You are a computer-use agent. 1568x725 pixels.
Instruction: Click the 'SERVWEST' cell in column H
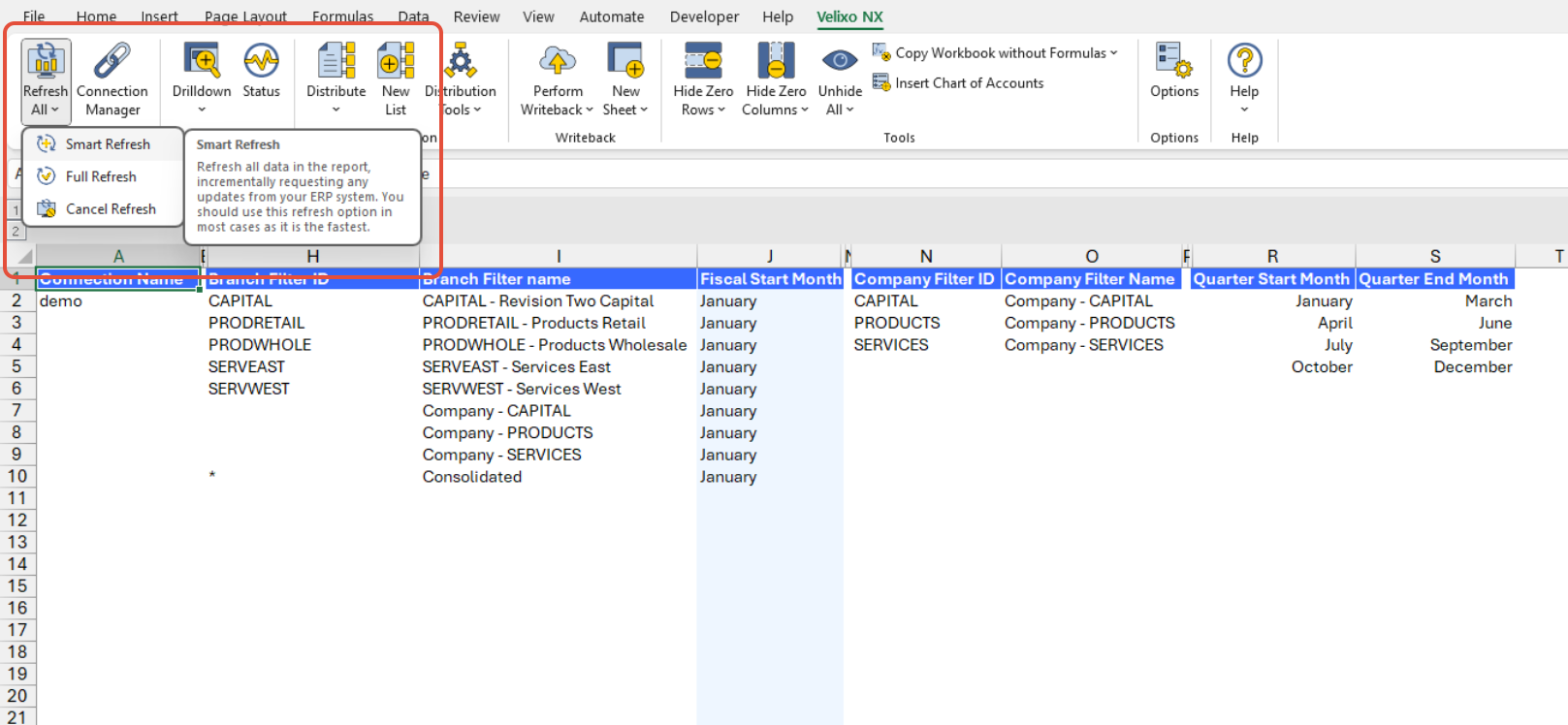(x=312, y=389)
